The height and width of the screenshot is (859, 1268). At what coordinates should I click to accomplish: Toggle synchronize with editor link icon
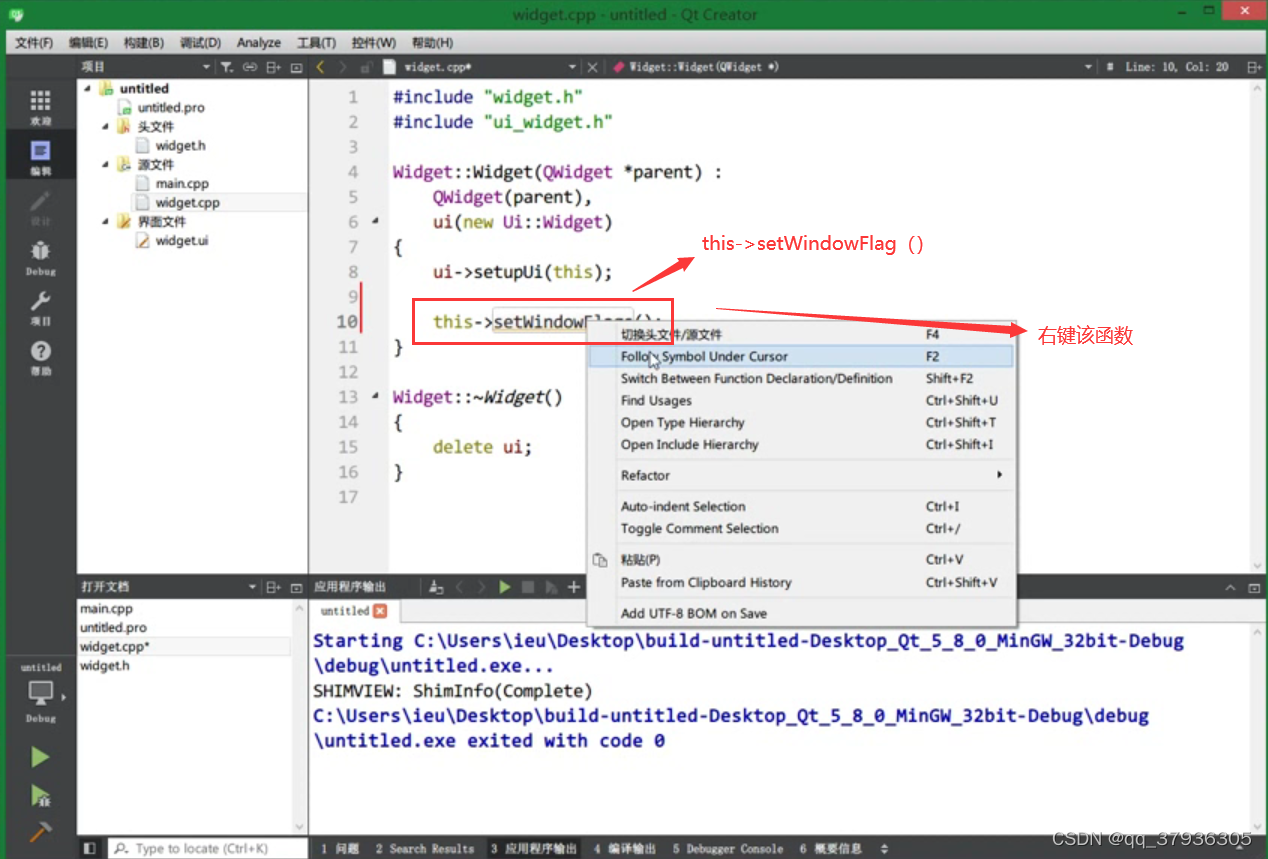250,67
